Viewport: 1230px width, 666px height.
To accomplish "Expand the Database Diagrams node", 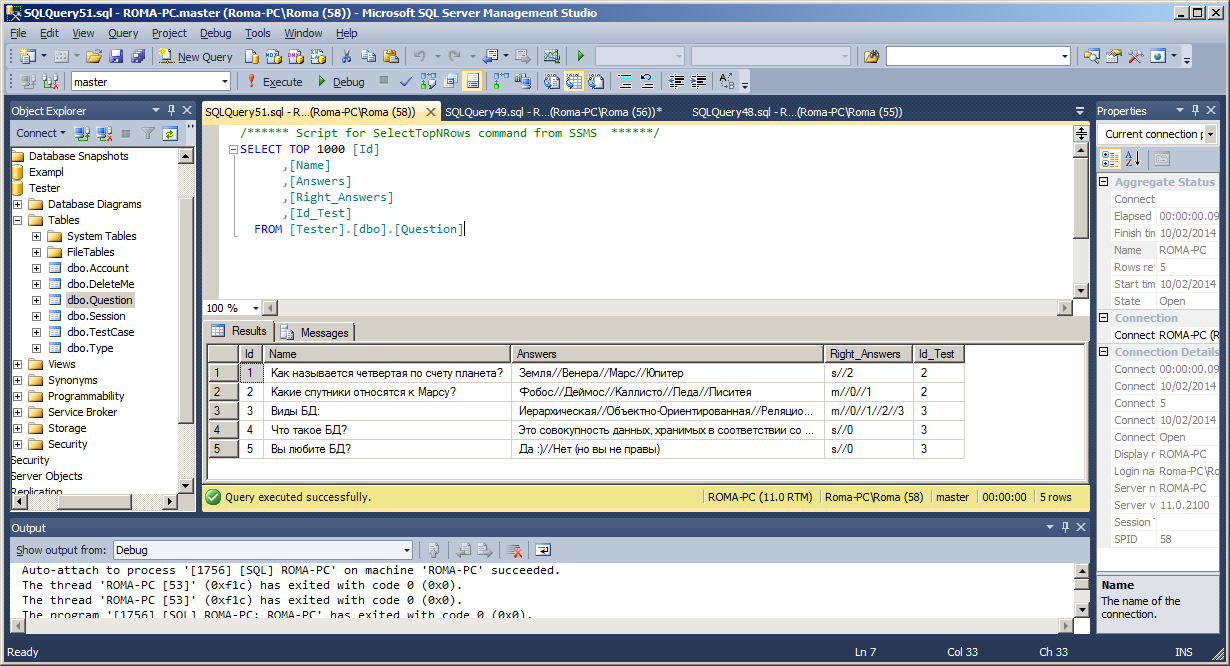I will (x=18, y=204).
